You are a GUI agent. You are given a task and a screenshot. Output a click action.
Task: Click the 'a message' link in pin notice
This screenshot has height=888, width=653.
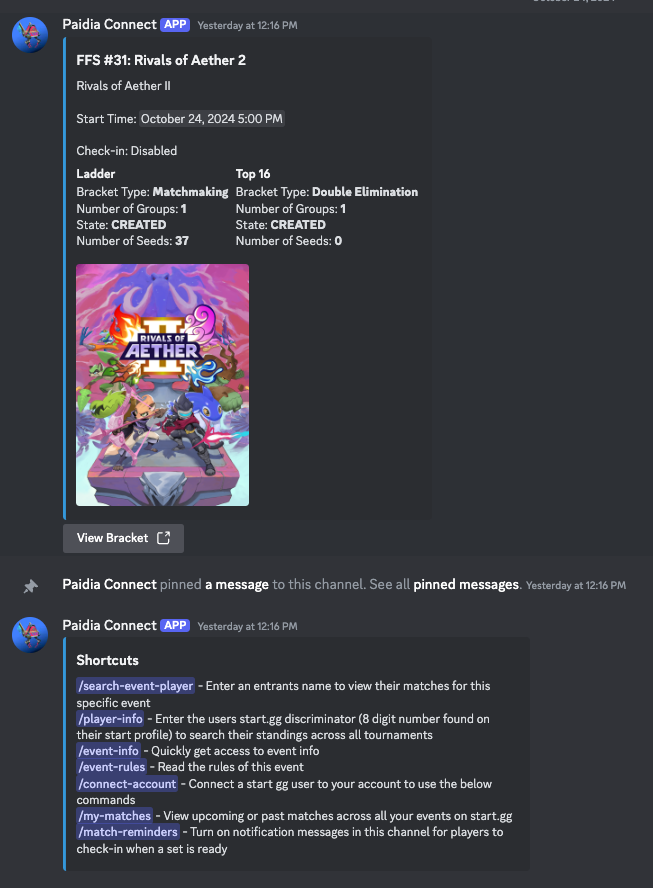tap(237, 584)
